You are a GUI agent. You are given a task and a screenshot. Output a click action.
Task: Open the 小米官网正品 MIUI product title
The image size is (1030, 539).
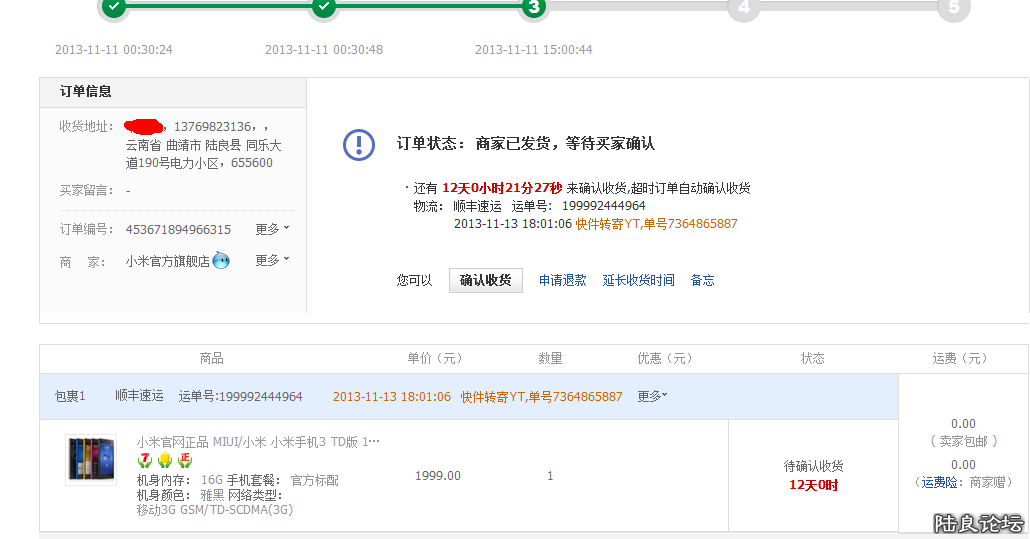coord(258,442)
